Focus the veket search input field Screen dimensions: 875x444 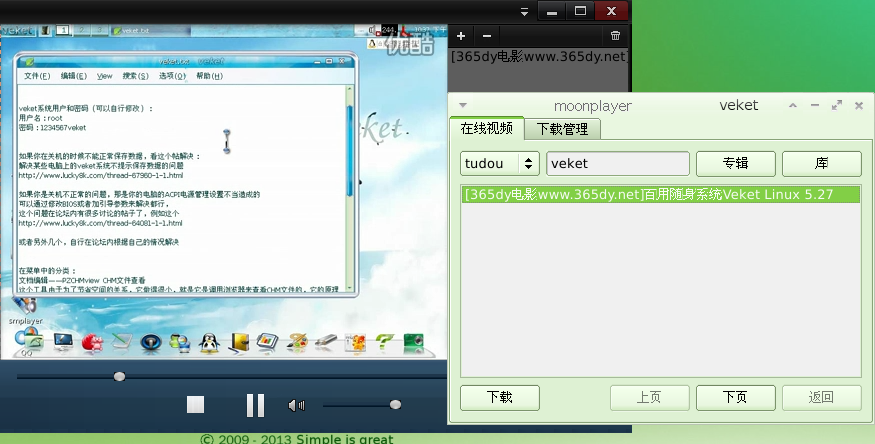(618, 163)
